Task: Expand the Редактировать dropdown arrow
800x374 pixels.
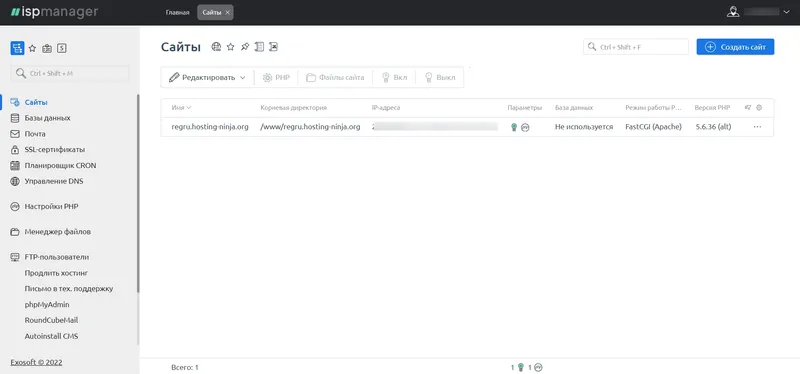Action: coord(242,78)
